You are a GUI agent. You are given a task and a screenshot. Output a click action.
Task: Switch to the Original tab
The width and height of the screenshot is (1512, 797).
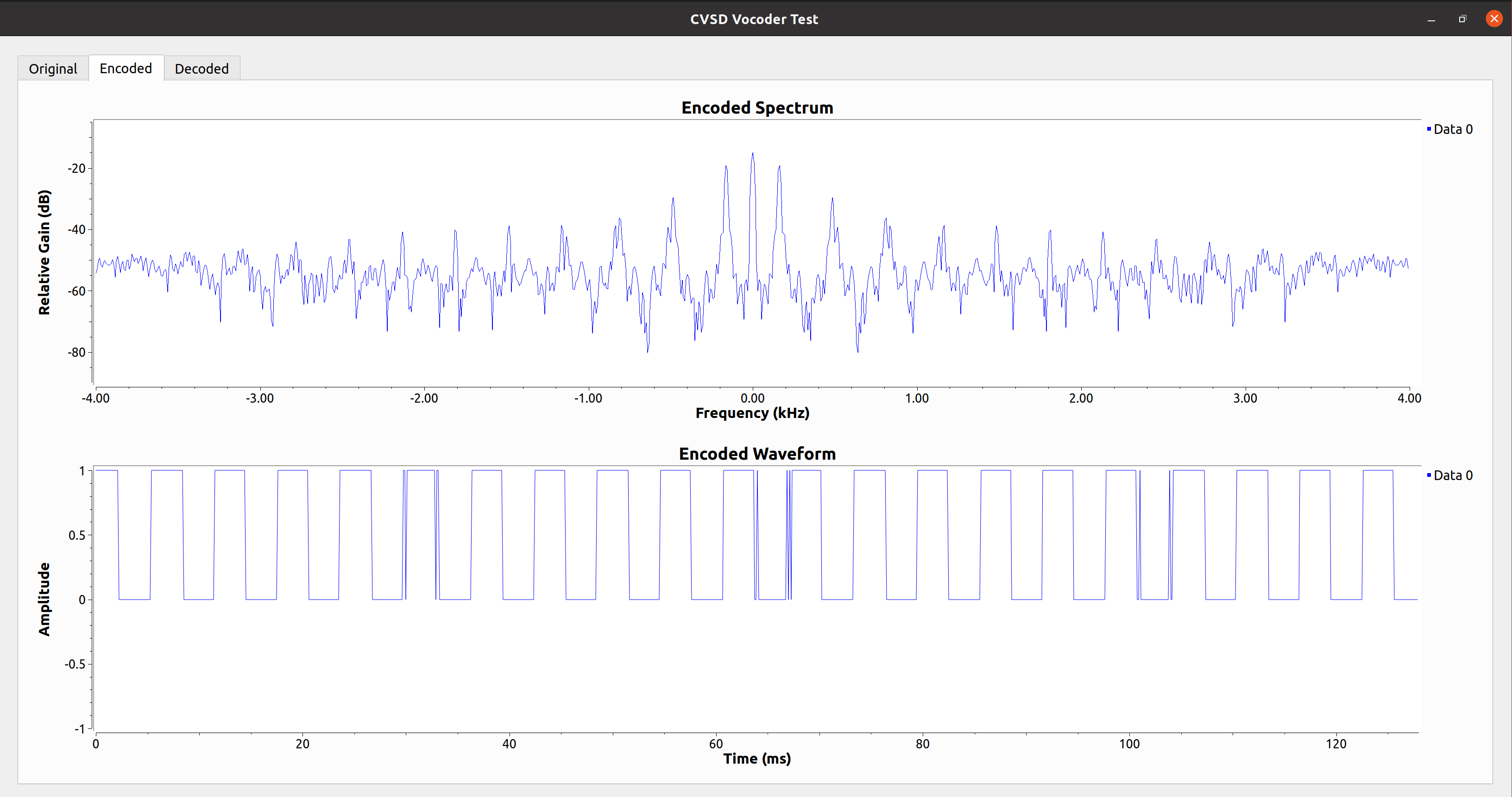coord(53,69)
